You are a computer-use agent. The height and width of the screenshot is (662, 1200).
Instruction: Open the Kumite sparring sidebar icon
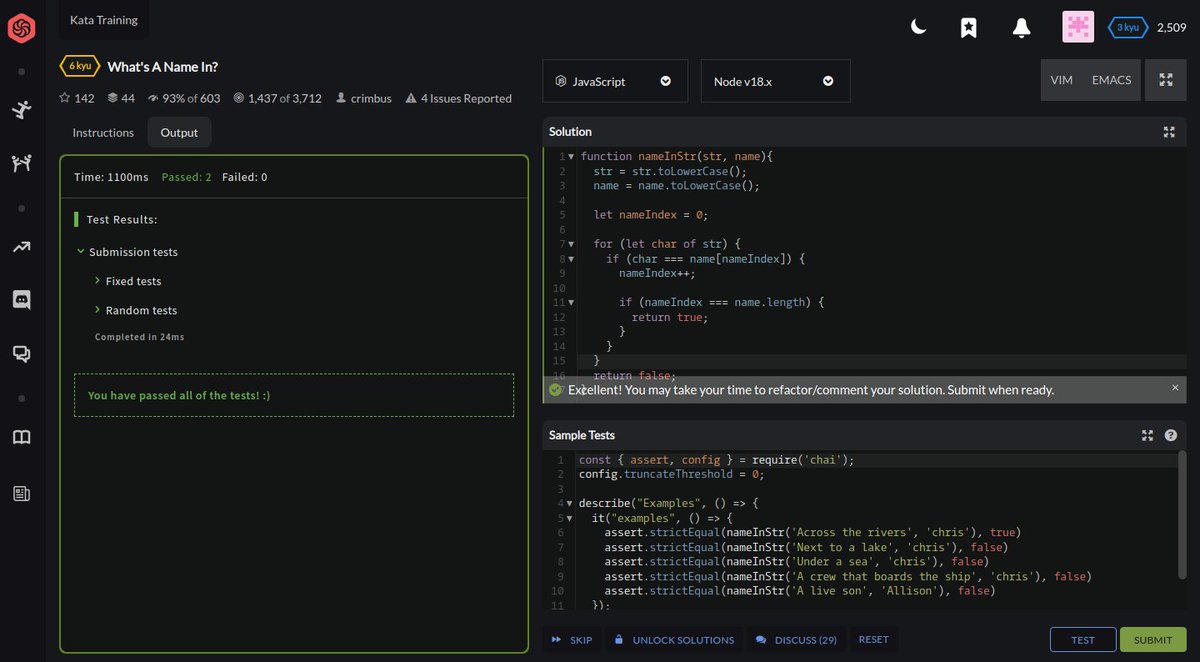(21, 163)
